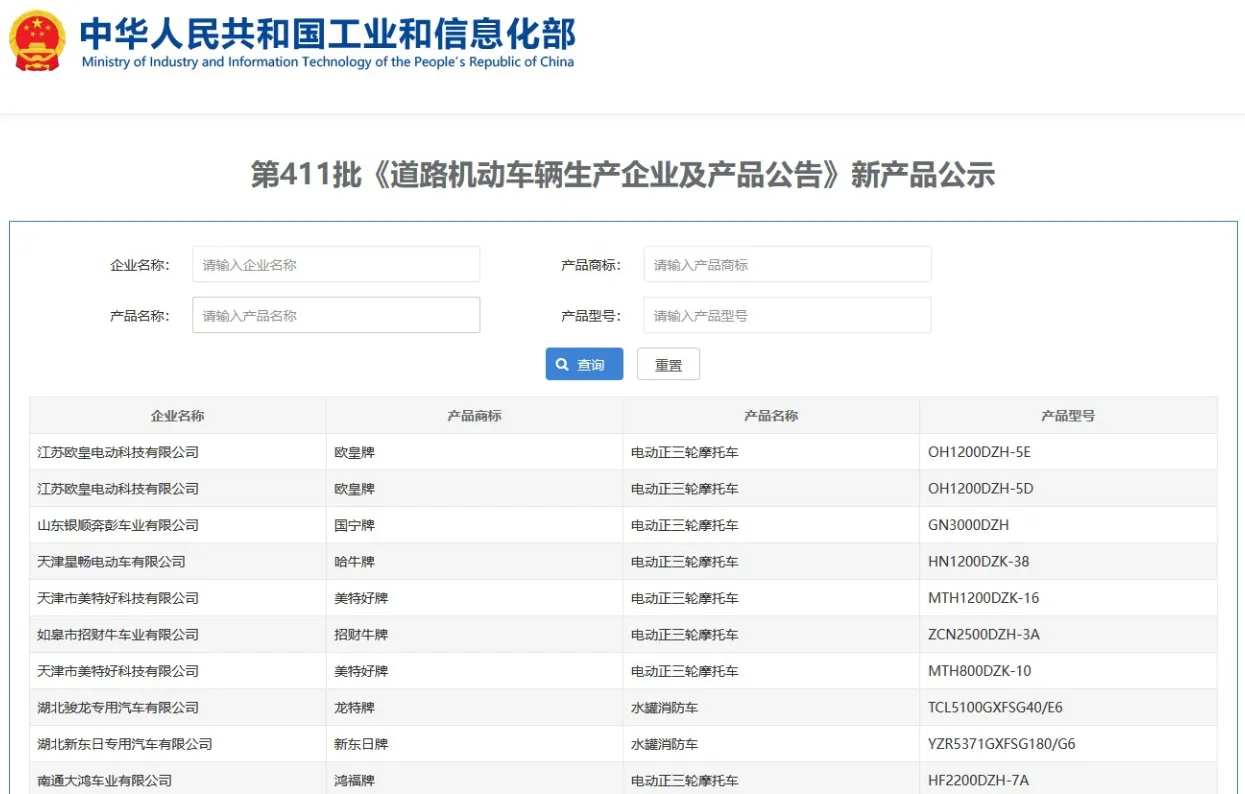
Task: Select company cell in OH1200DZH-5E row
Action: pos(178,452)
